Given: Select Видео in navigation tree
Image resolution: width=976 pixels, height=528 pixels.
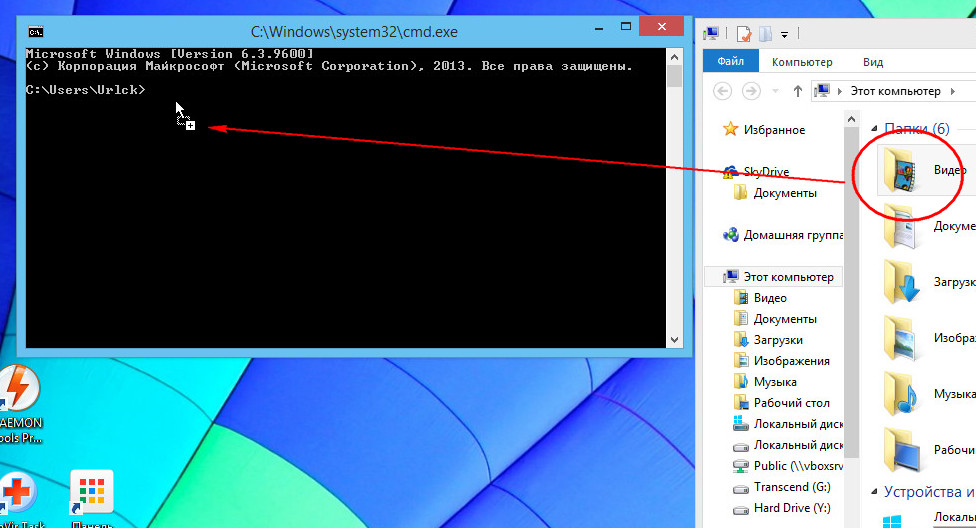Looking at the screenshot, I should (x=770, y=298).
